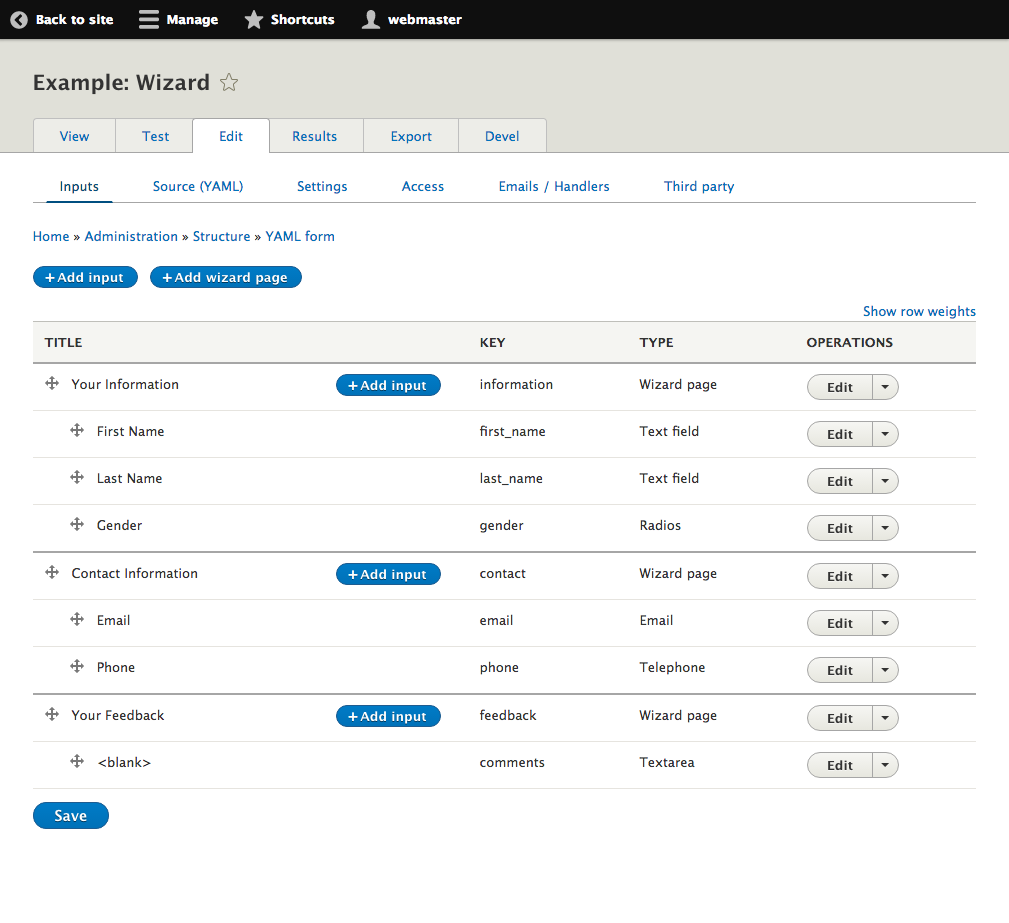Image resolution: width=1009 pixels, height=923 pixels.
Task: Click the 'first_name' key cell
Action: pos(512,431)
